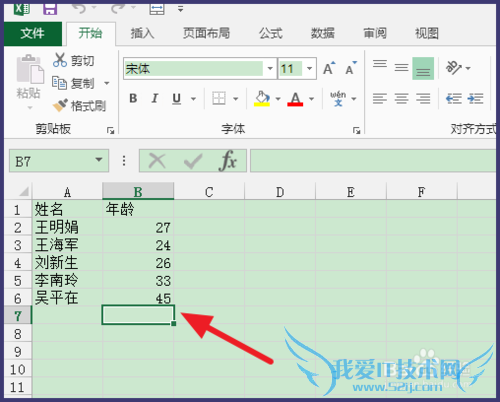This screenshot has height=402, width=500.
Task: Apply red font color
Action: click(295, 98)
